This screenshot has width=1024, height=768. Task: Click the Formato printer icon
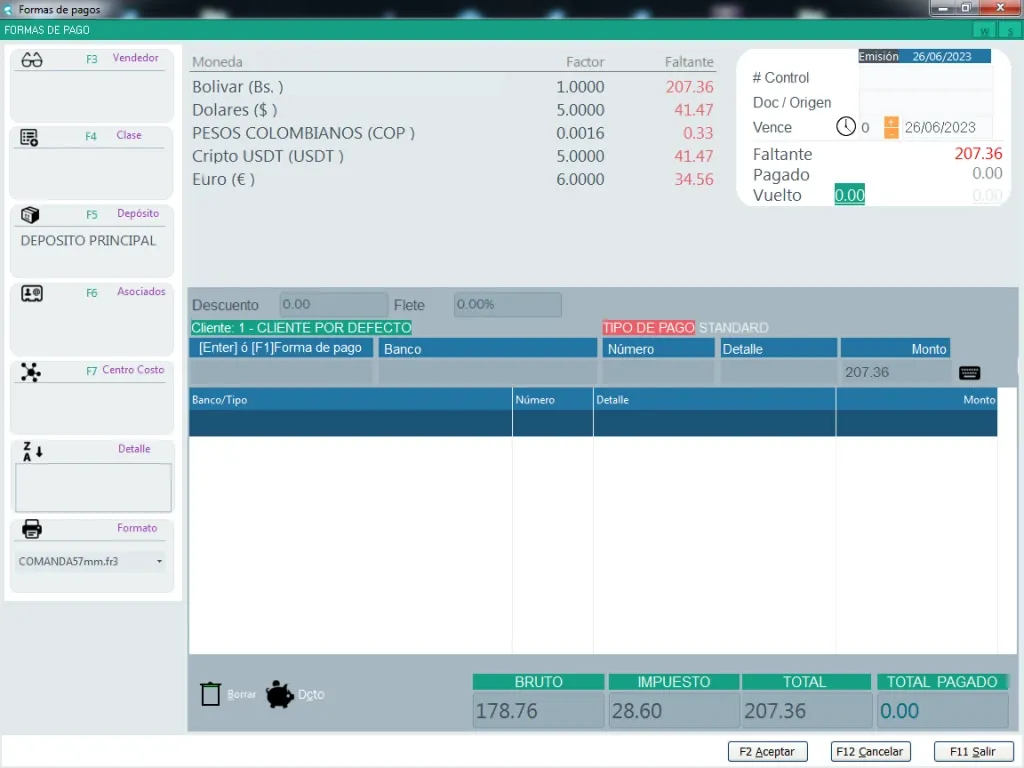(x=32, y=529)
